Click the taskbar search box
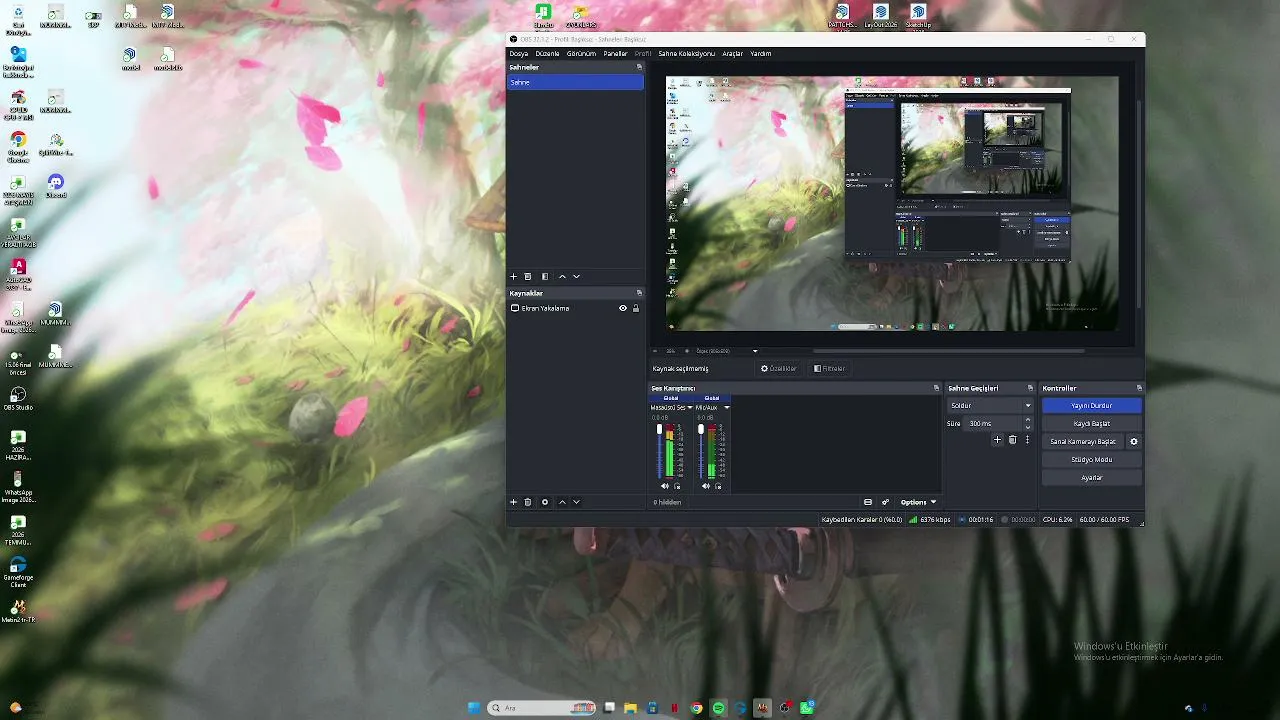The height and width of the screenshot is (720, 1280). (541, 708)
